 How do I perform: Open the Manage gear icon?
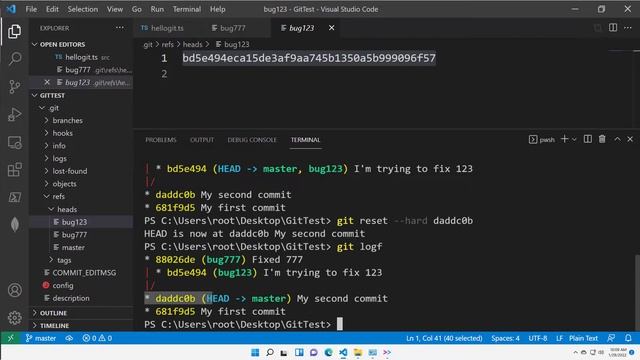coord(15,318)
